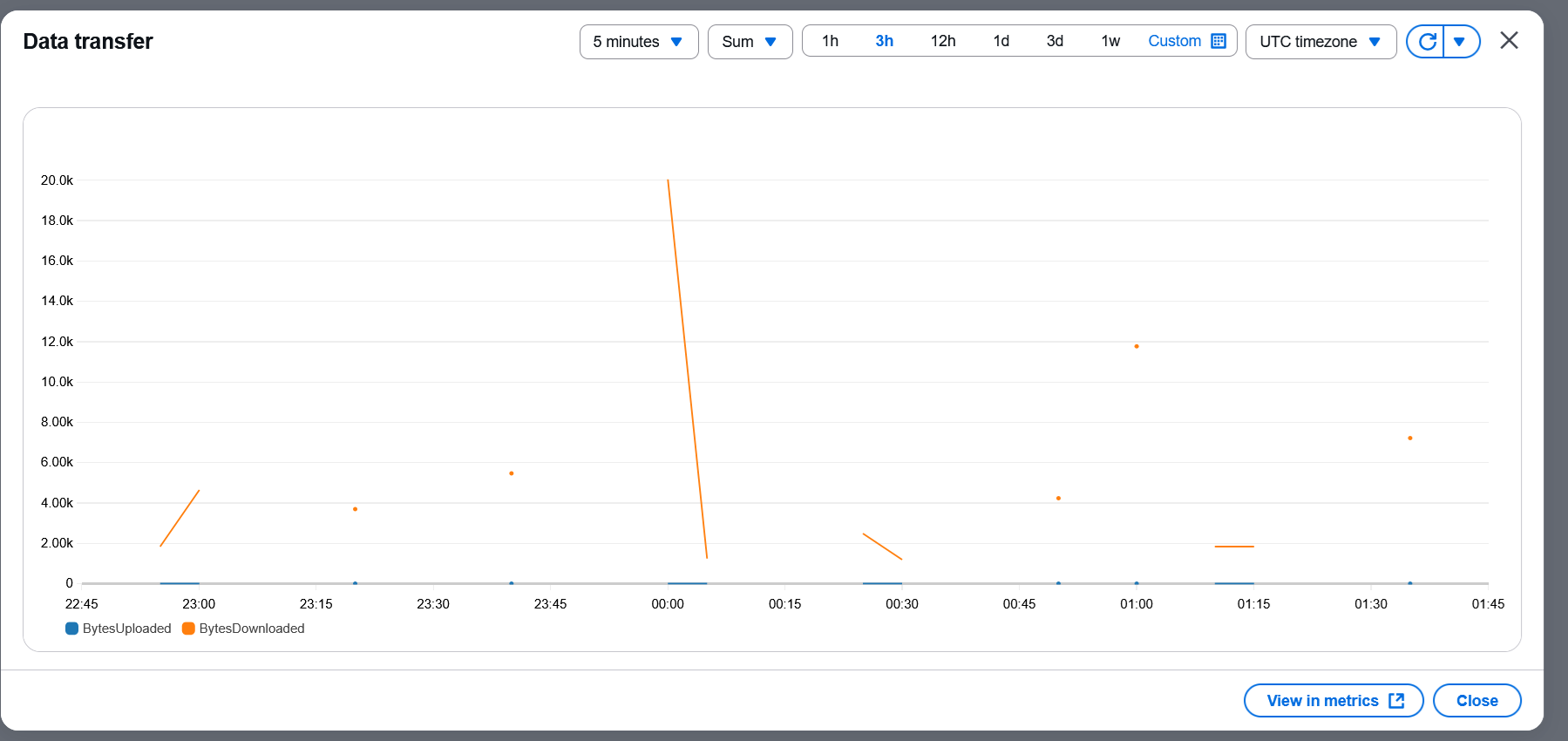
Task: Click the orange data point near 01:00
Action: point(1137,347)
